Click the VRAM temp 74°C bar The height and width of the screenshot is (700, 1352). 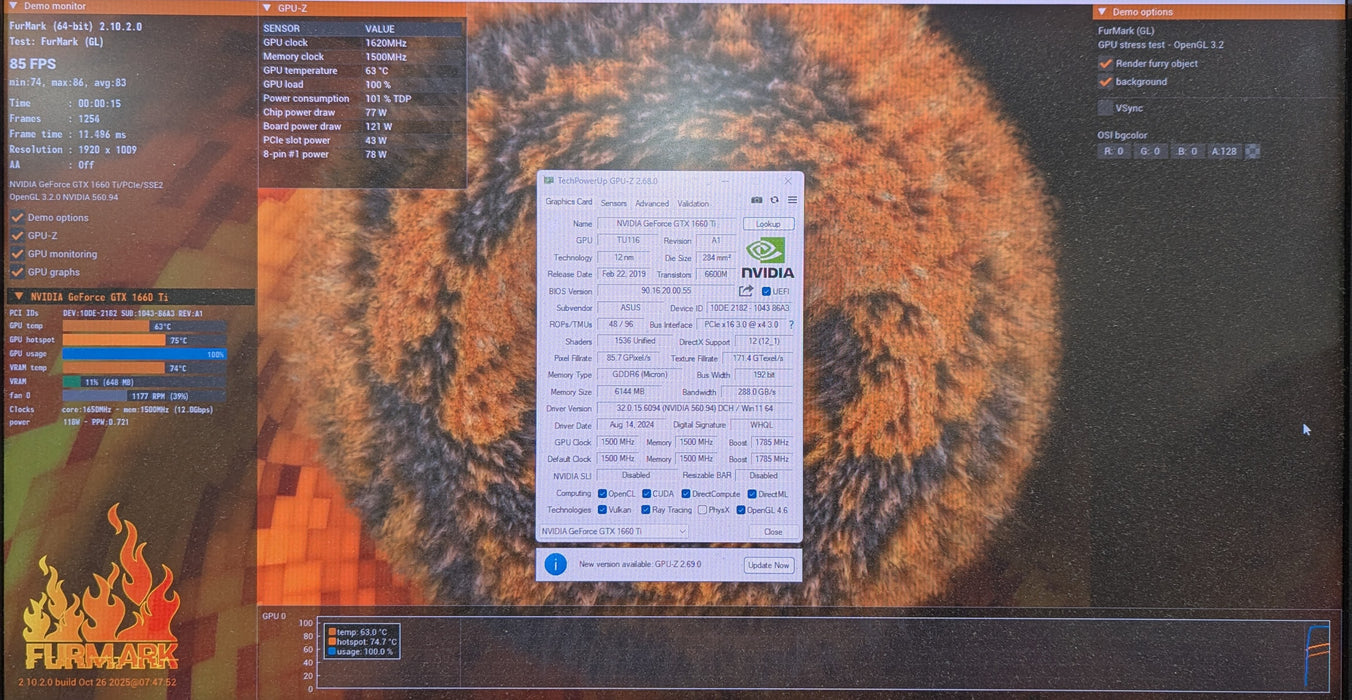[144, 368]
